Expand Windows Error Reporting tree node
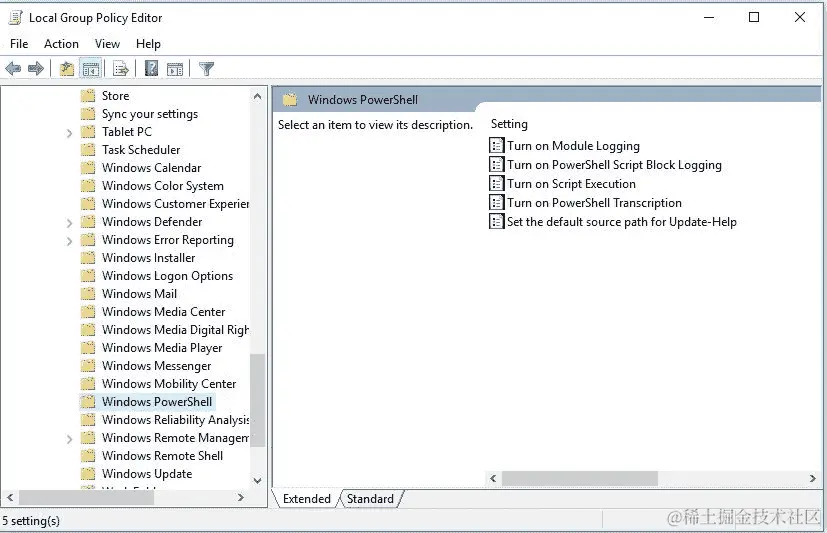The height and width of the screenshot is (533, 827). tap(69, 241)
